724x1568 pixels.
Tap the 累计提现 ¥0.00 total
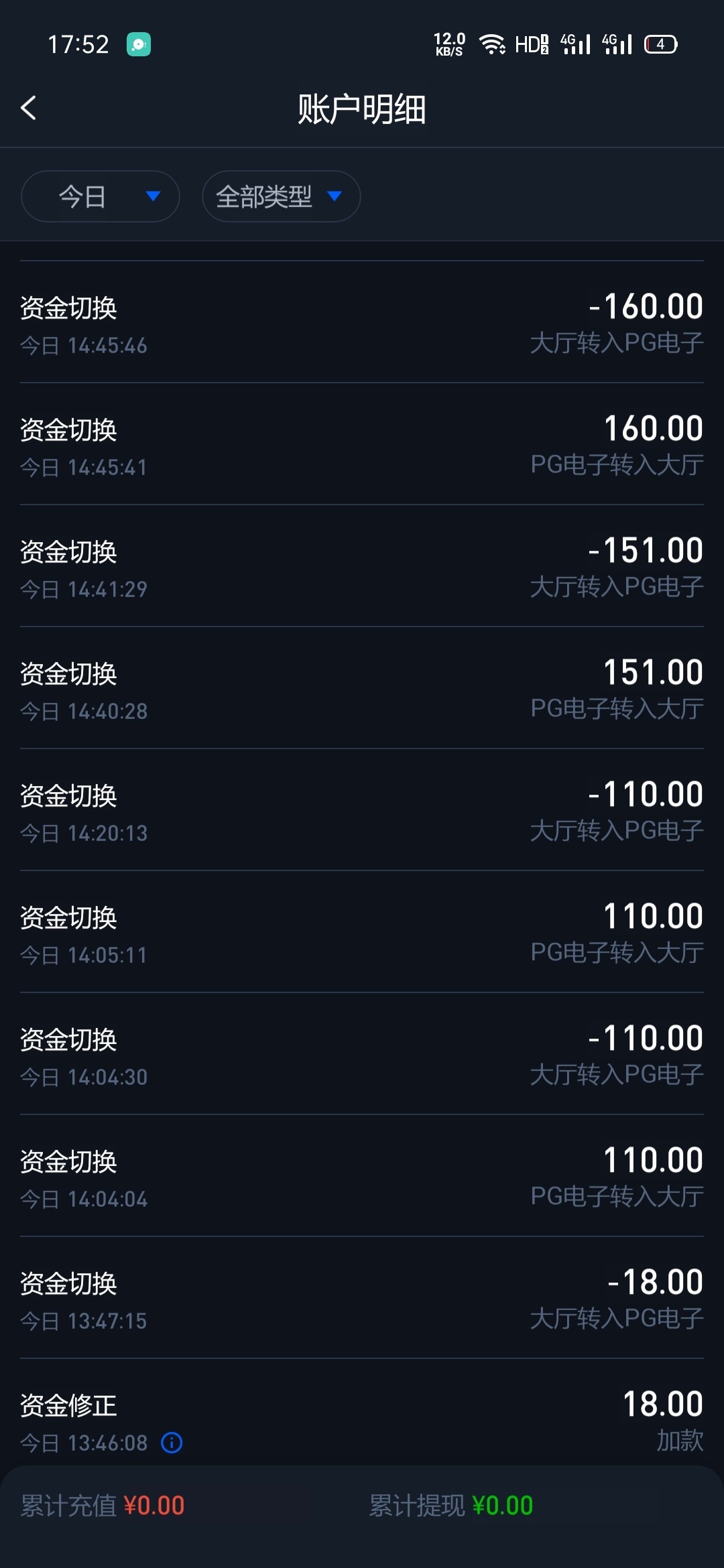451,1506
